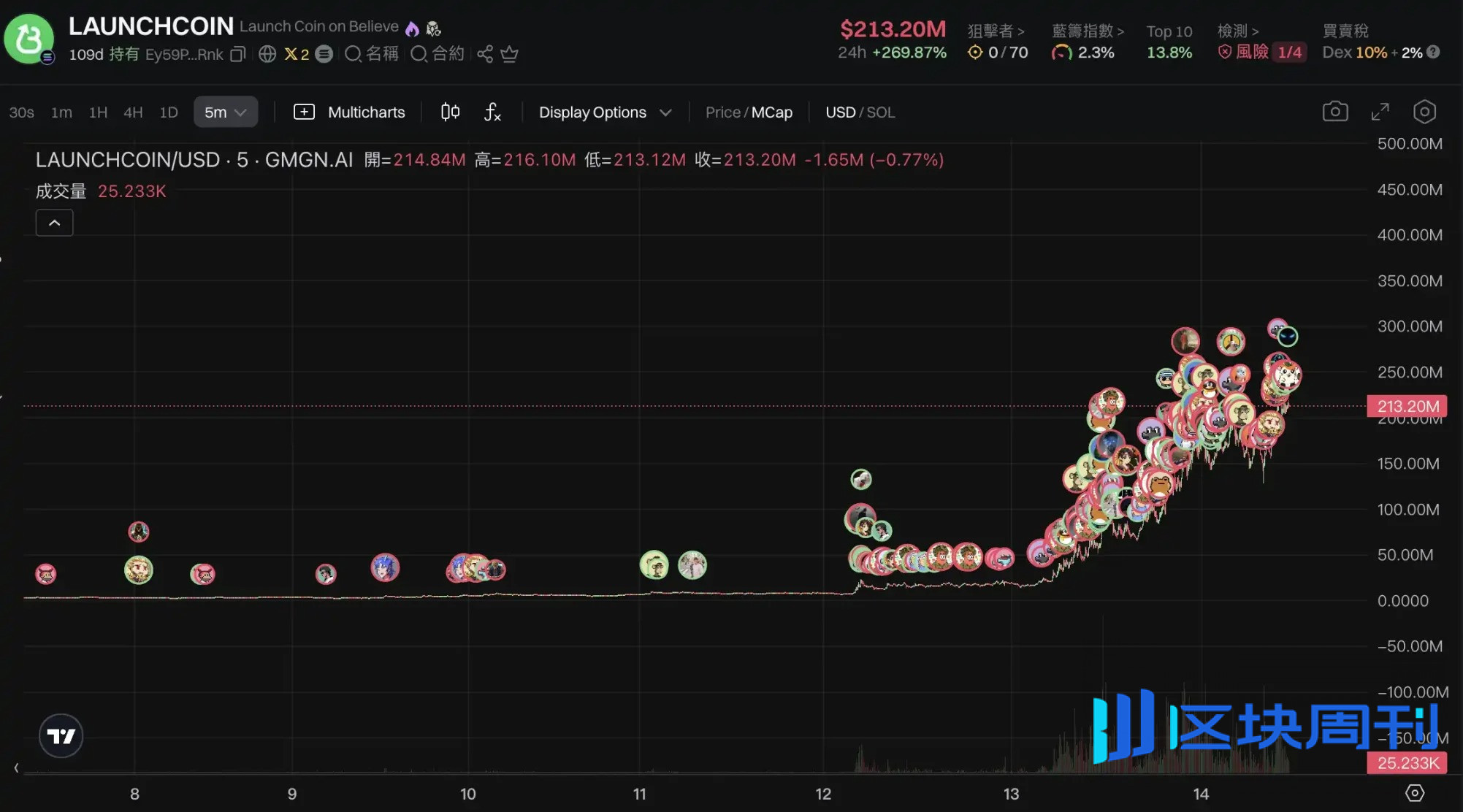
Task: Expand chart to fullscreen
Action: pyautogui.click(x=1380, y=112)
